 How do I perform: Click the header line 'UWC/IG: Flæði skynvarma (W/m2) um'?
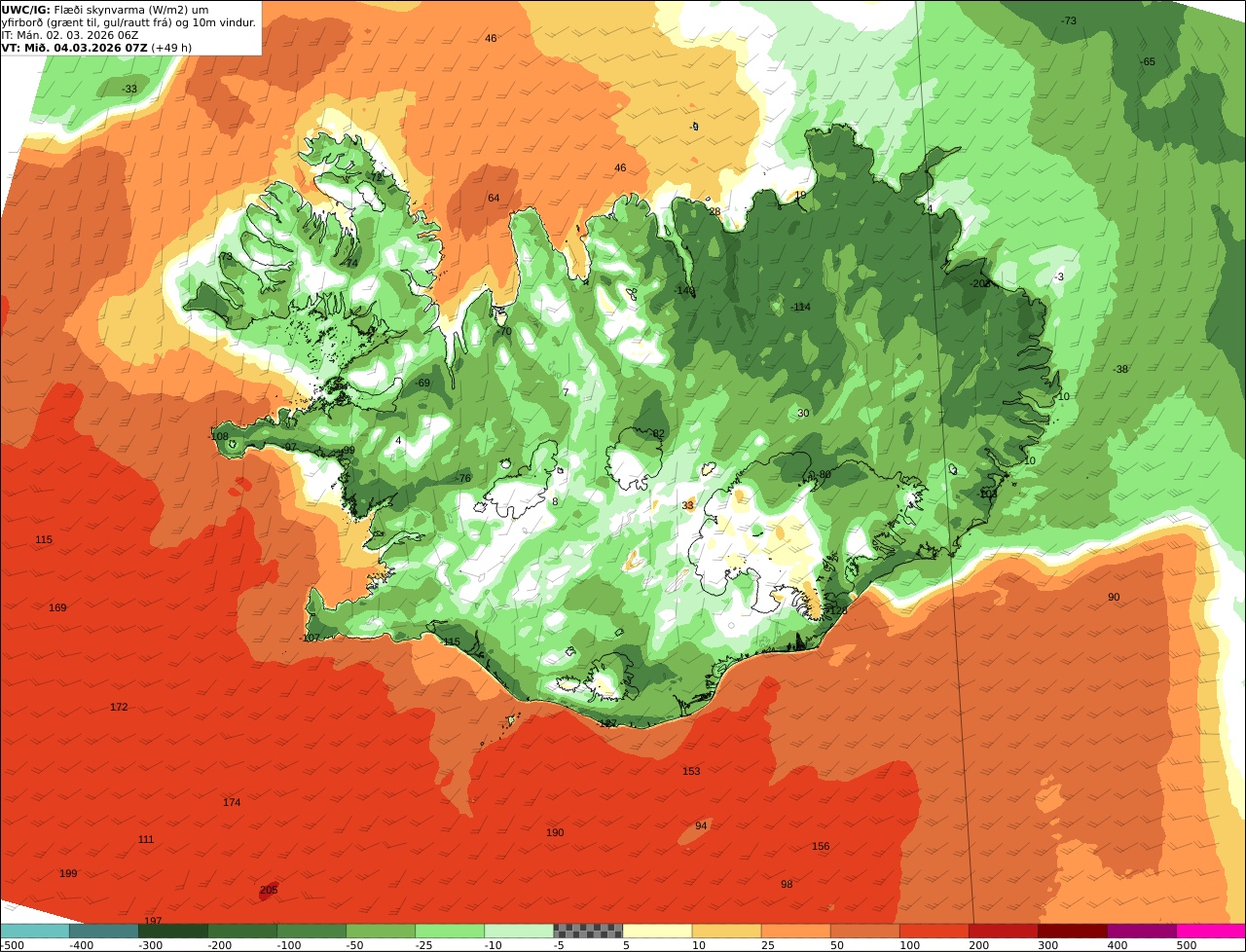tap(105, 10)
